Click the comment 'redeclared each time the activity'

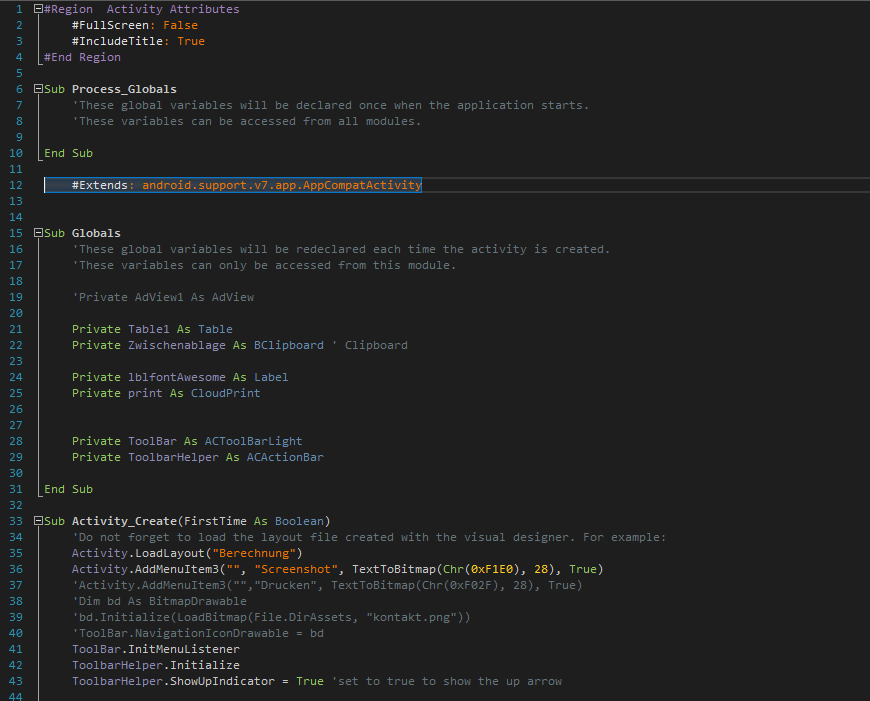coord(341,249)
